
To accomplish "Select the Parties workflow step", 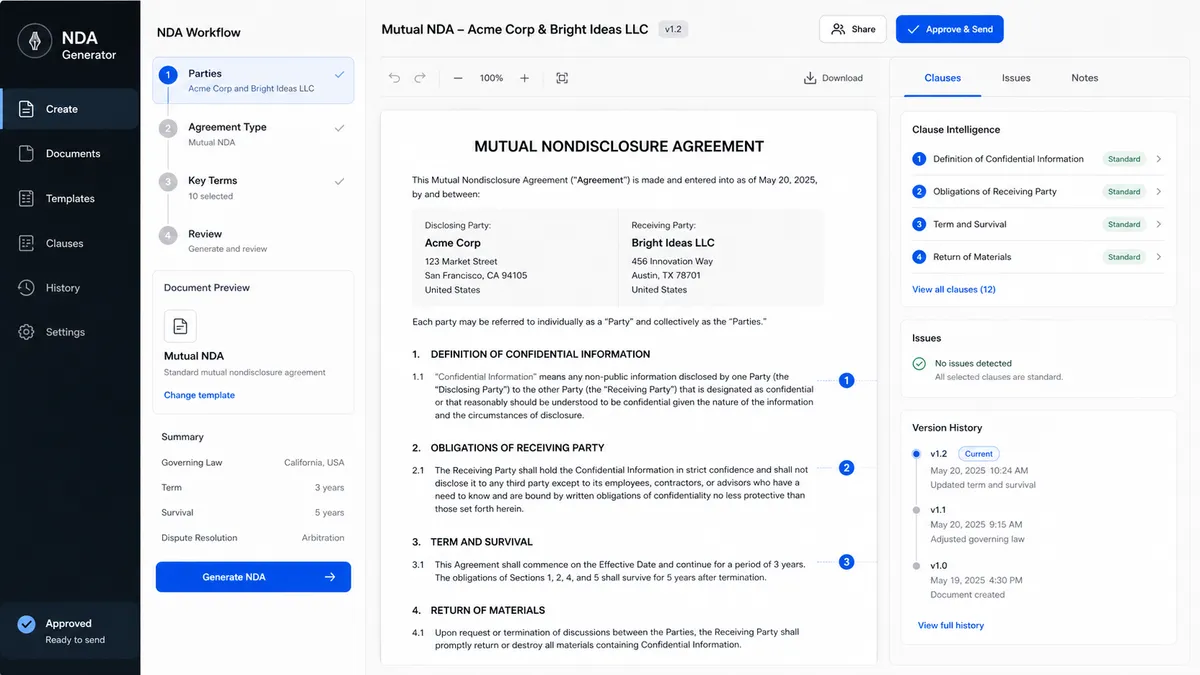I will 253,80.
